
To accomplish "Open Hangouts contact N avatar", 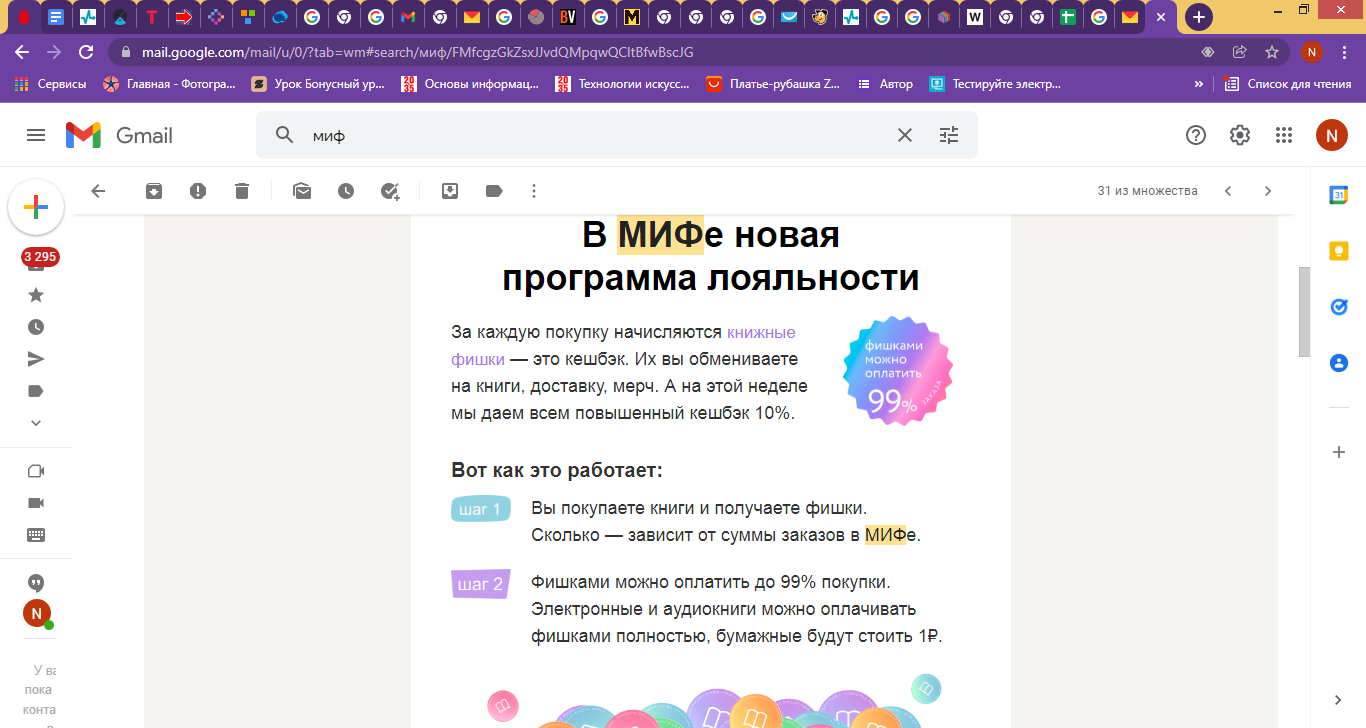I will tap(37, 614).
